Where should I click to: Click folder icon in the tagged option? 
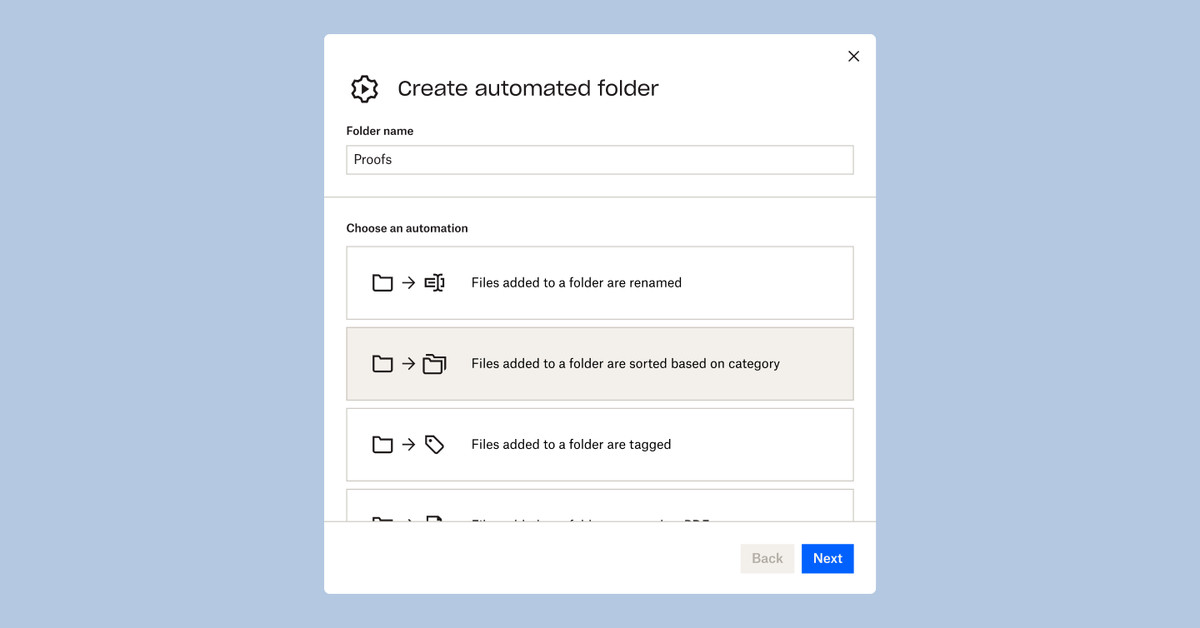point(382,445)
